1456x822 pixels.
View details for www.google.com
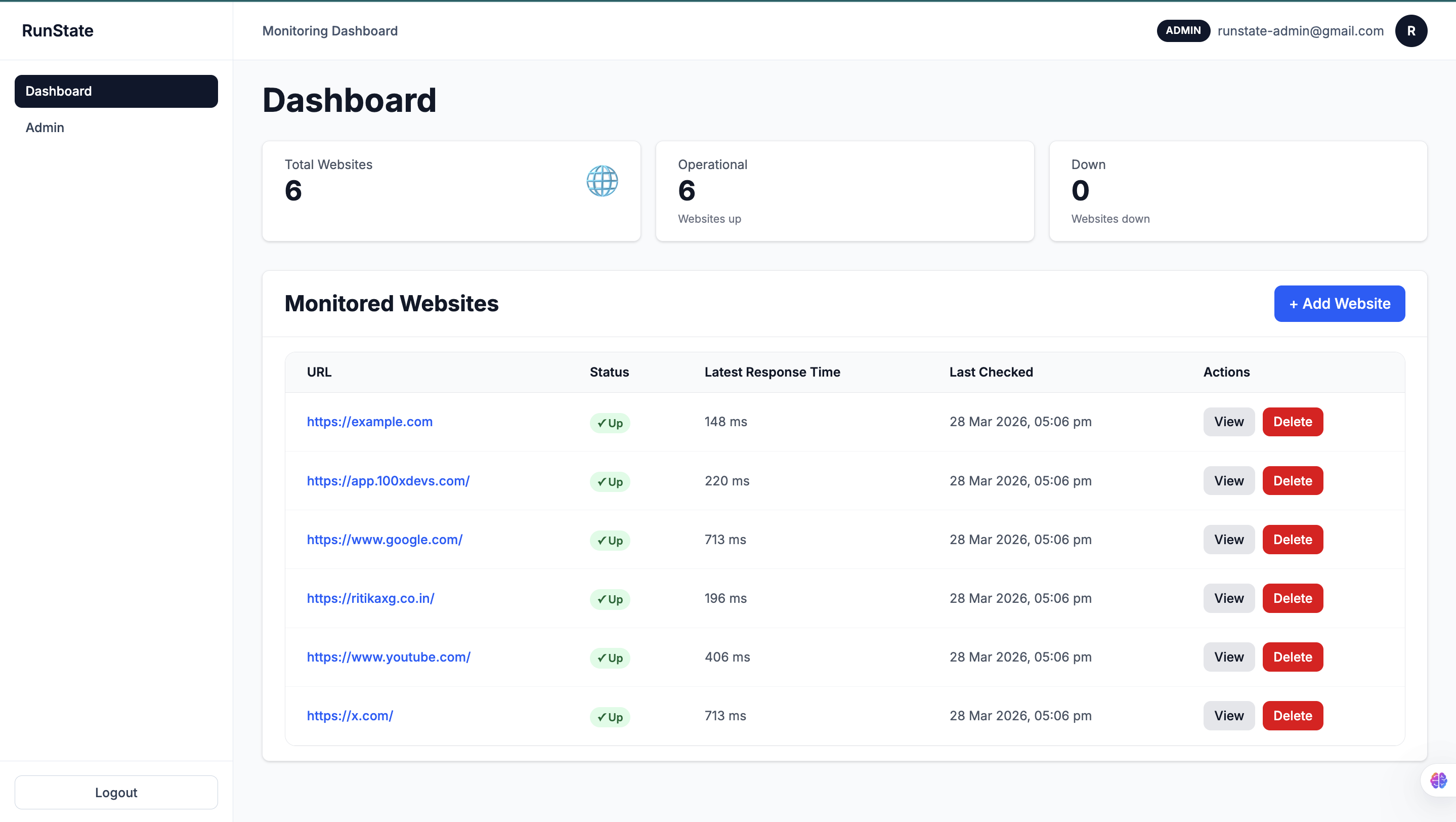click(1229, 540)
